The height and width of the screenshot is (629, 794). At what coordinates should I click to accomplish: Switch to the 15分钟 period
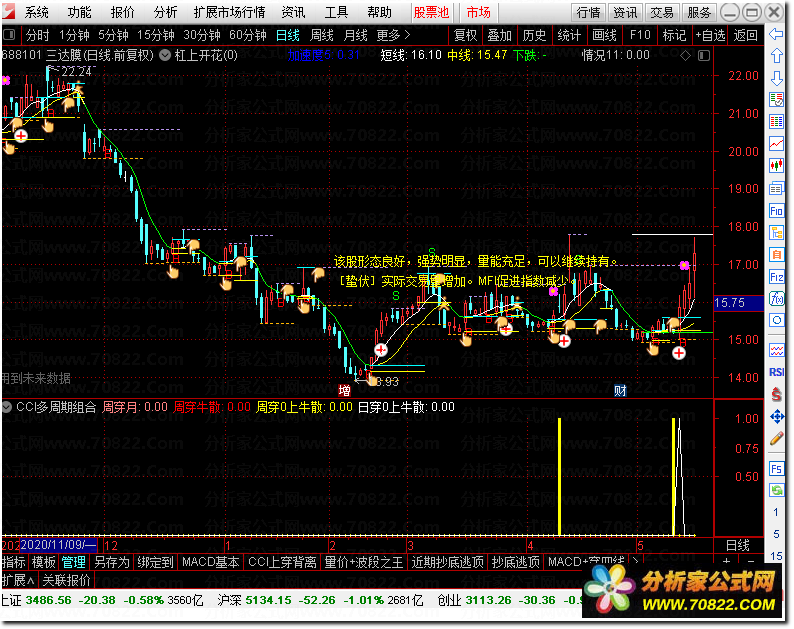(156, 35)
